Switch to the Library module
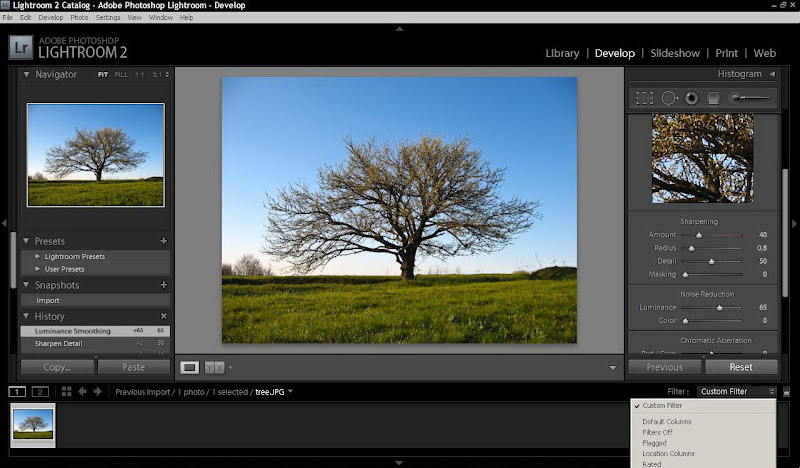 (x=562, y=53)
